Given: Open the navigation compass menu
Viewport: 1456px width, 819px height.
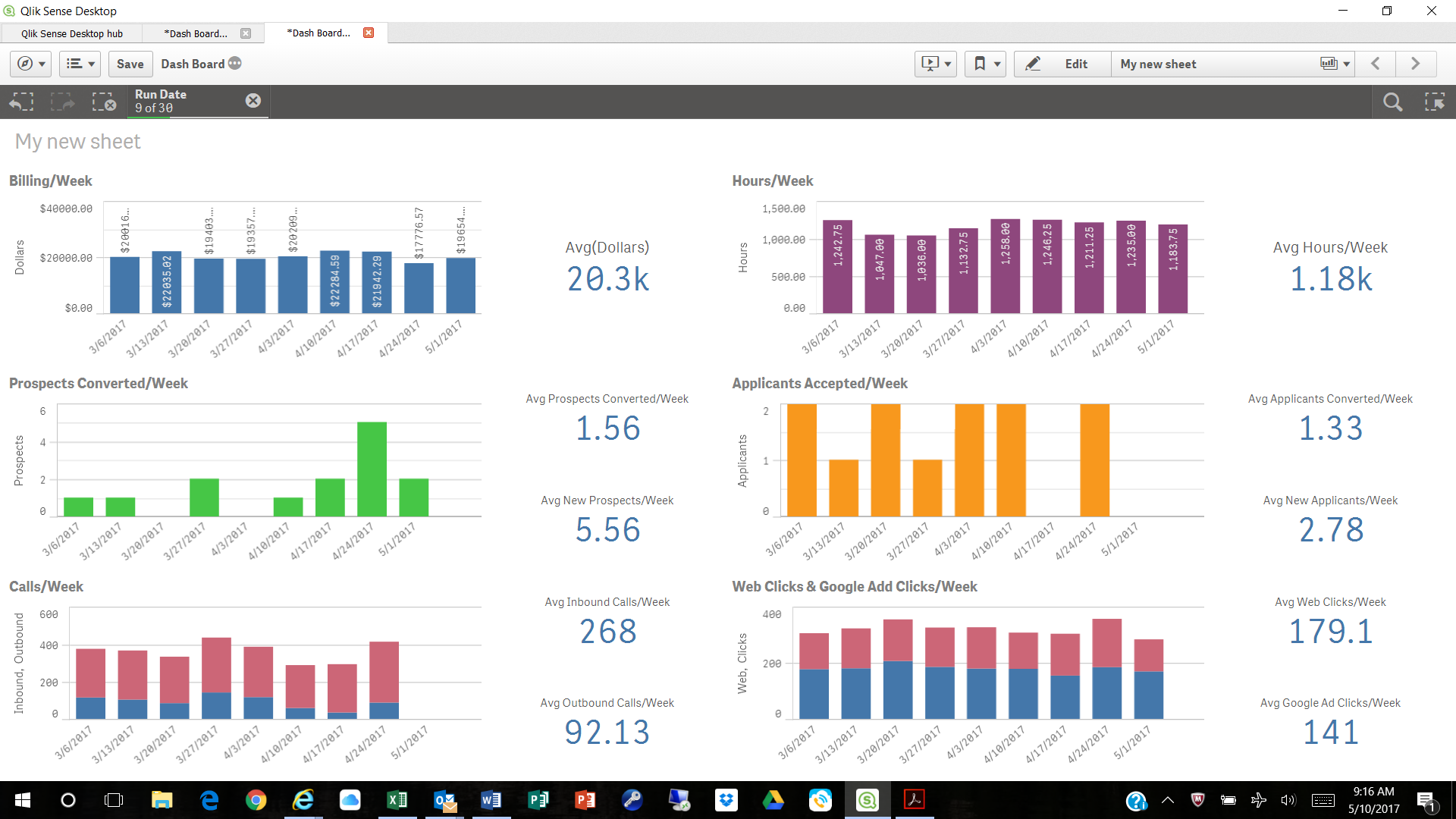Looking at the screenshot, I should click(x=31, y=64).
